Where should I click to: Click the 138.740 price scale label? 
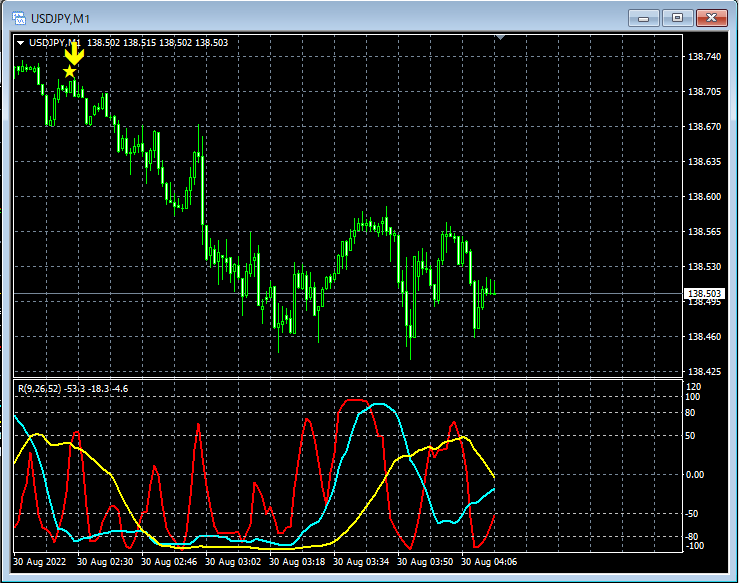(705, 57)
